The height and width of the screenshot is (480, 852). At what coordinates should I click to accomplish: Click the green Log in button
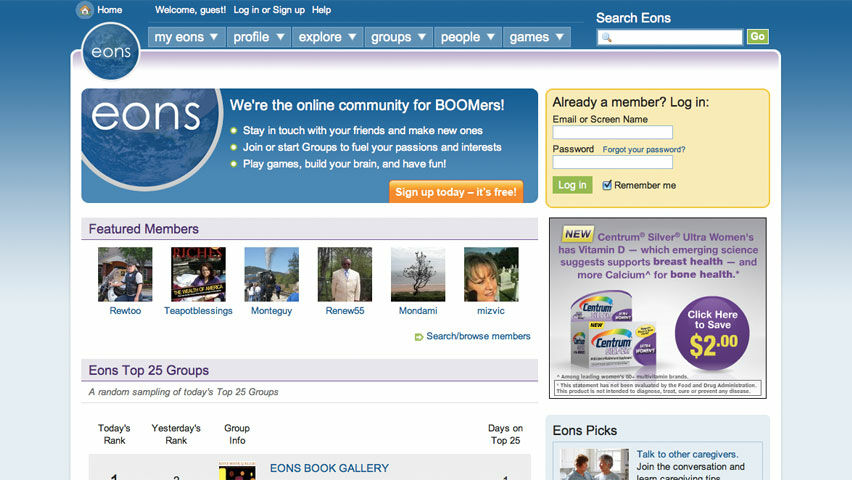pos(572,185)
